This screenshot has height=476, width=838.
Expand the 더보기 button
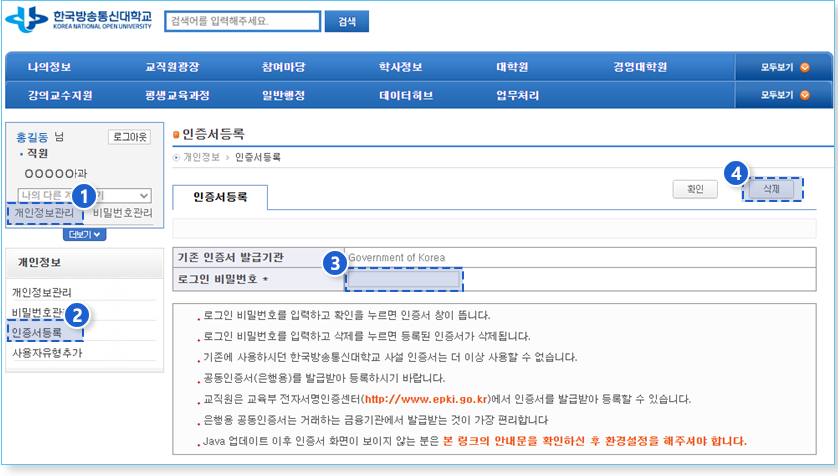coord(84,235)
